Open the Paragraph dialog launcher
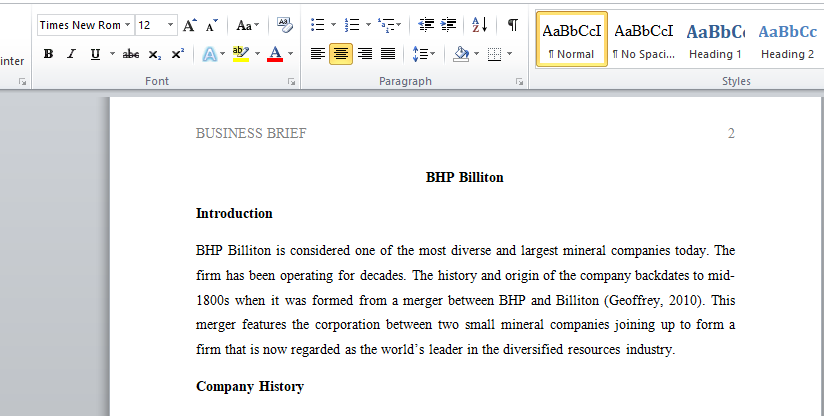The height and width of the screenshot is (416, 824). [x=519, y=81]
